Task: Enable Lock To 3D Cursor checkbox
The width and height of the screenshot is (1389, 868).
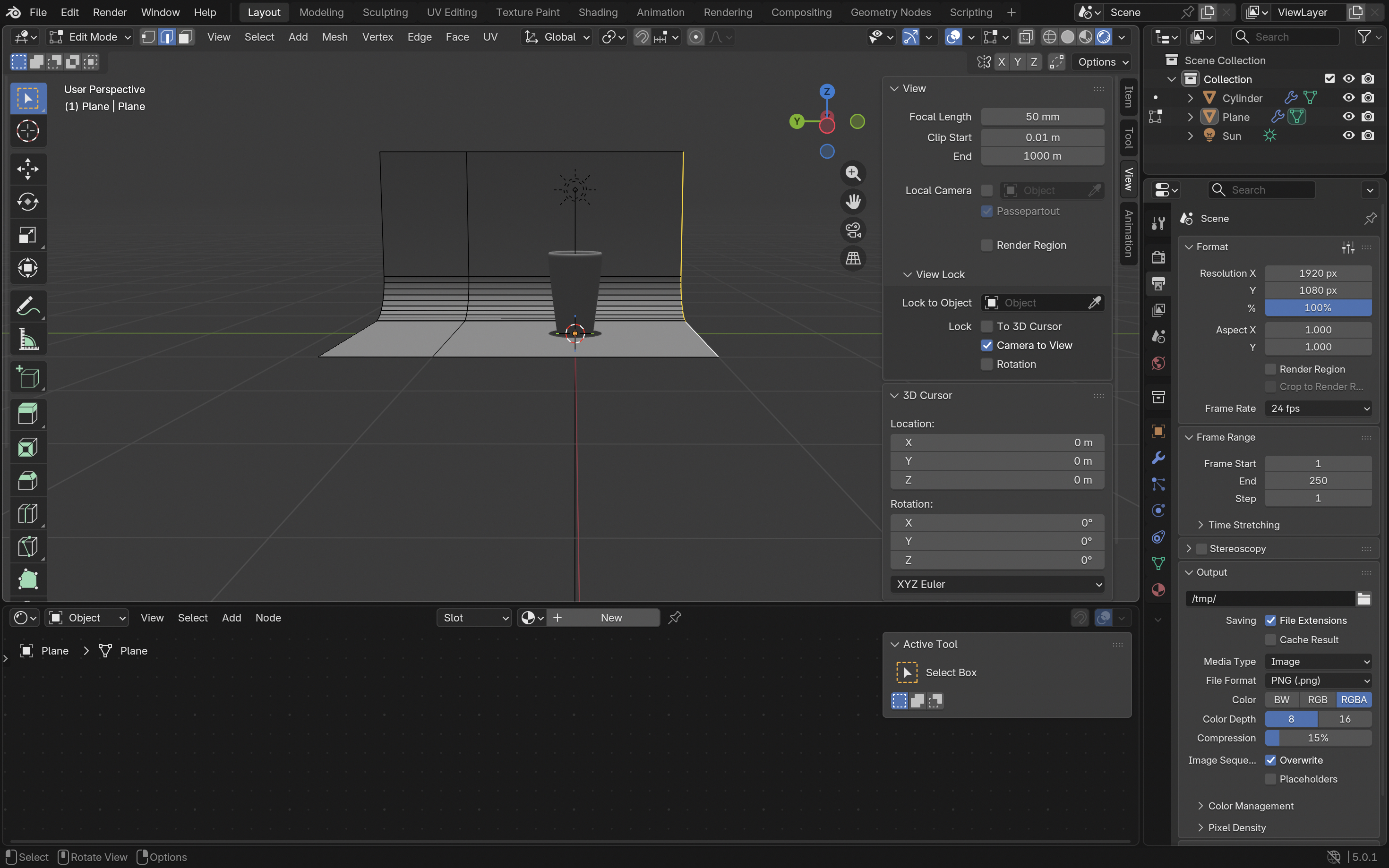Action: [986, 326]
